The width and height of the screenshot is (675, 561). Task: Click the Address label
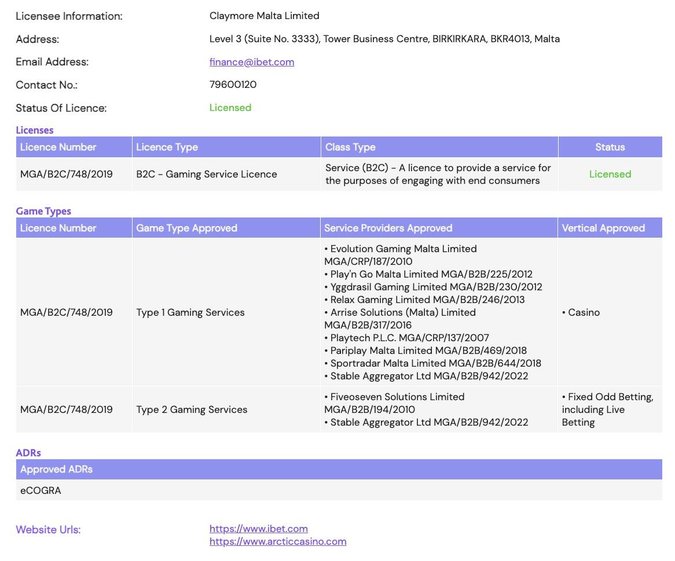pyautogui.click(x=37, y=39)
